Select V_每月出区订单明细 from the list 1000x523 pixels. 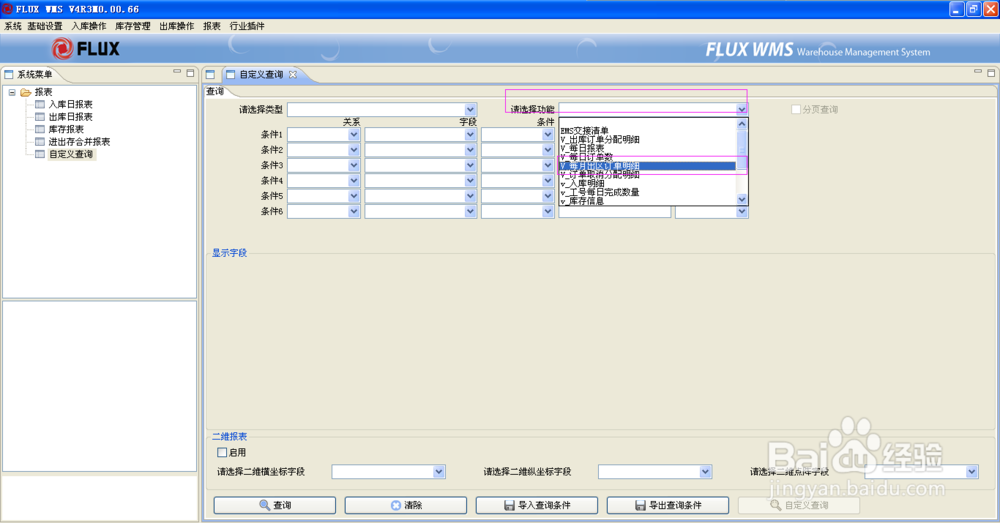coord(647,166)
